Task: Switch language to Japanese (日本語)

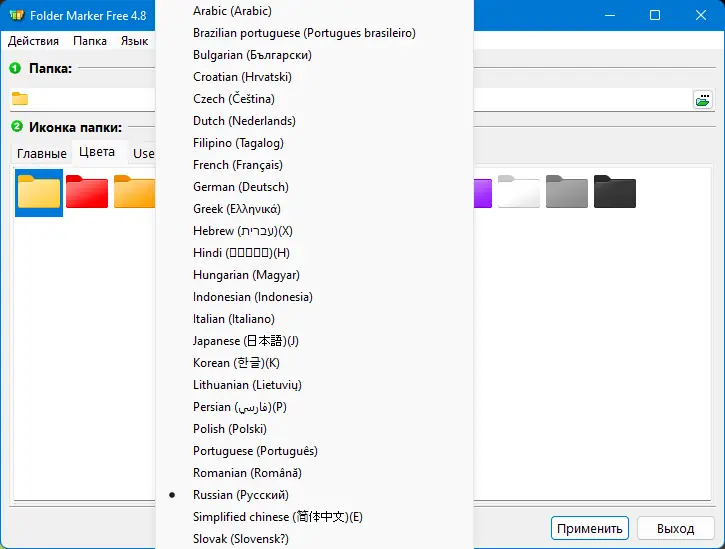Action: tap(314, 341)
